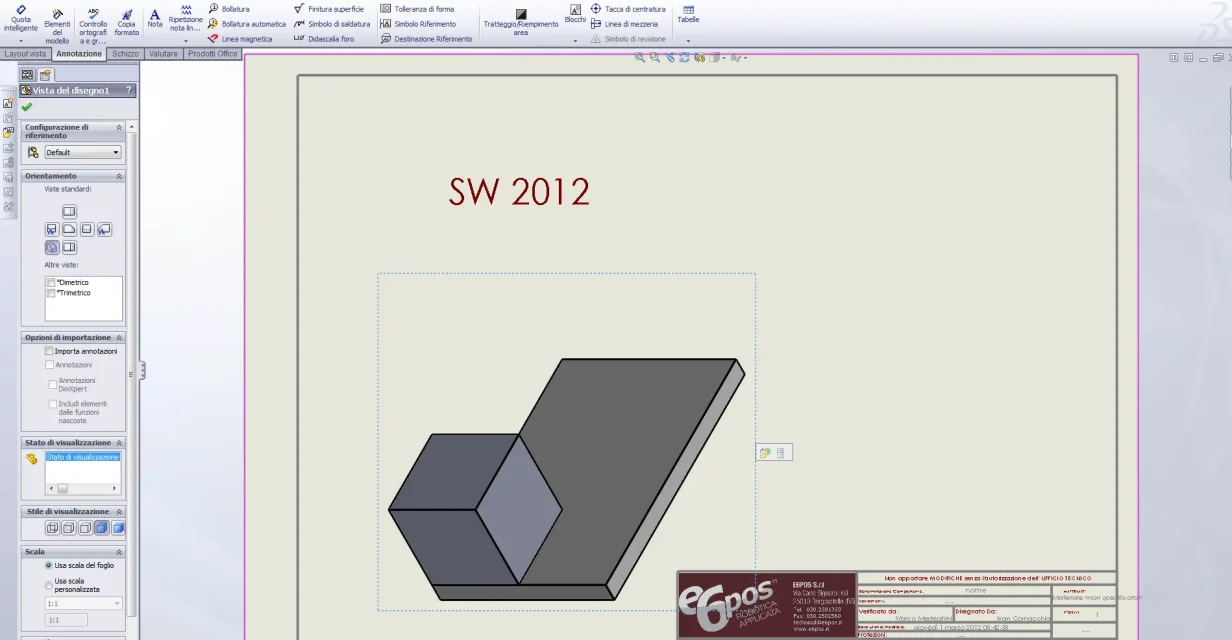The height and width of the screenshot is (640, 1232).
Task: Insert a Linea di mezzeria
Action: pos(624,24)
